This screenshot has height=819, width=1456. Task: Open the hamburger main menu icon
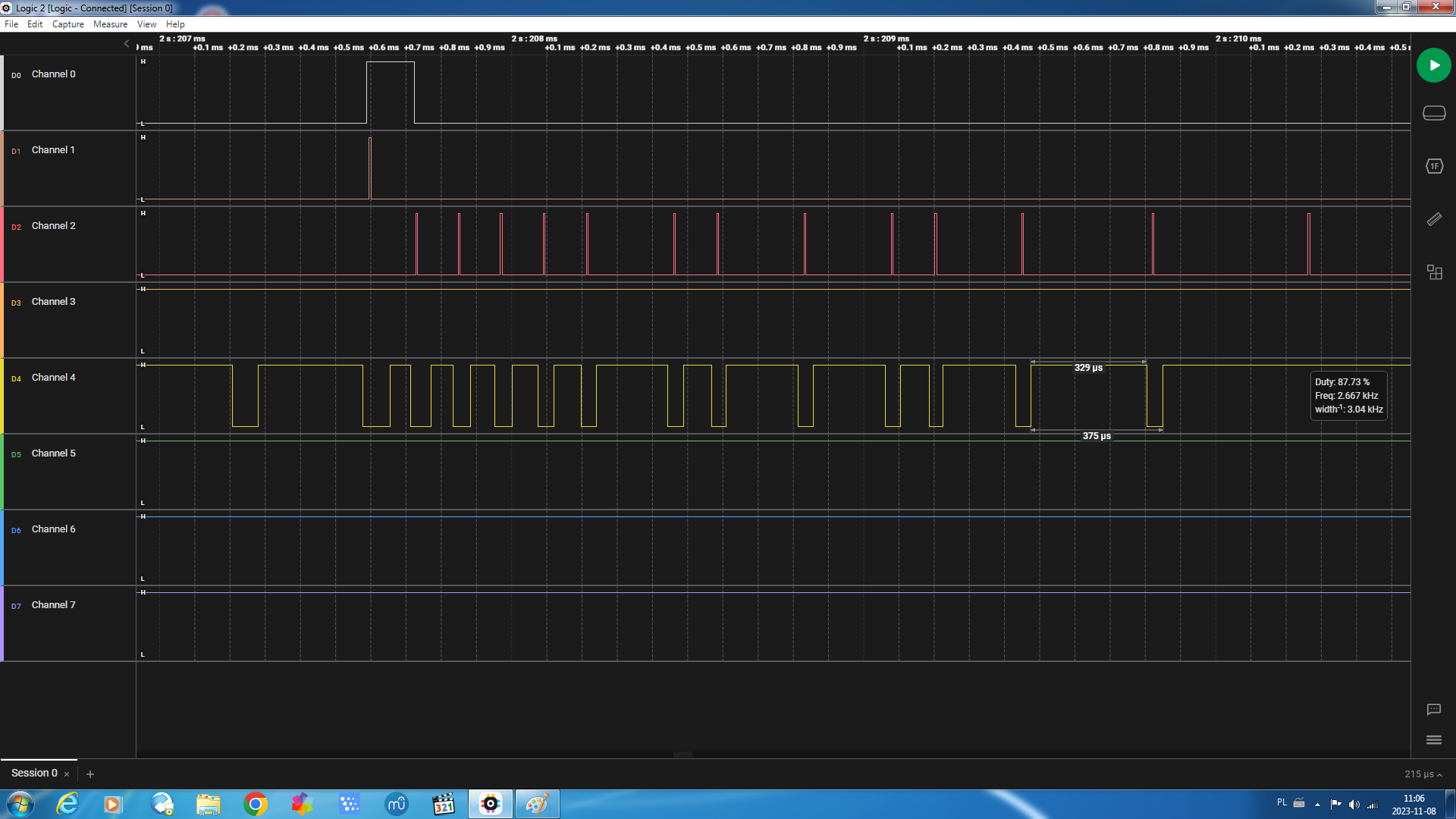coord(1433,740)
